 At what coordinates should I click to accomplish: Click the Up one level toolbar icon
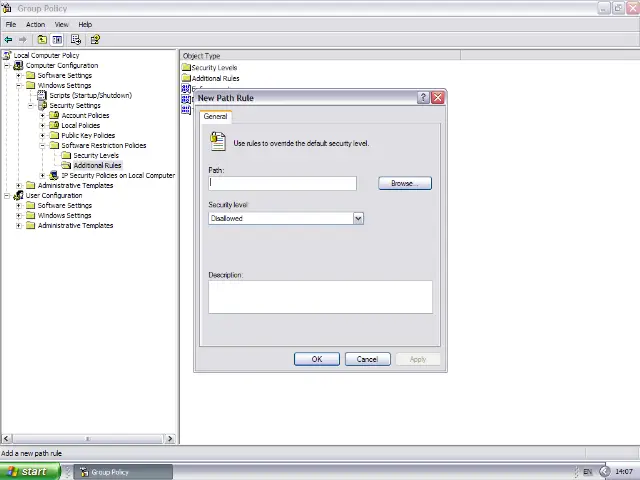point(42,40)
